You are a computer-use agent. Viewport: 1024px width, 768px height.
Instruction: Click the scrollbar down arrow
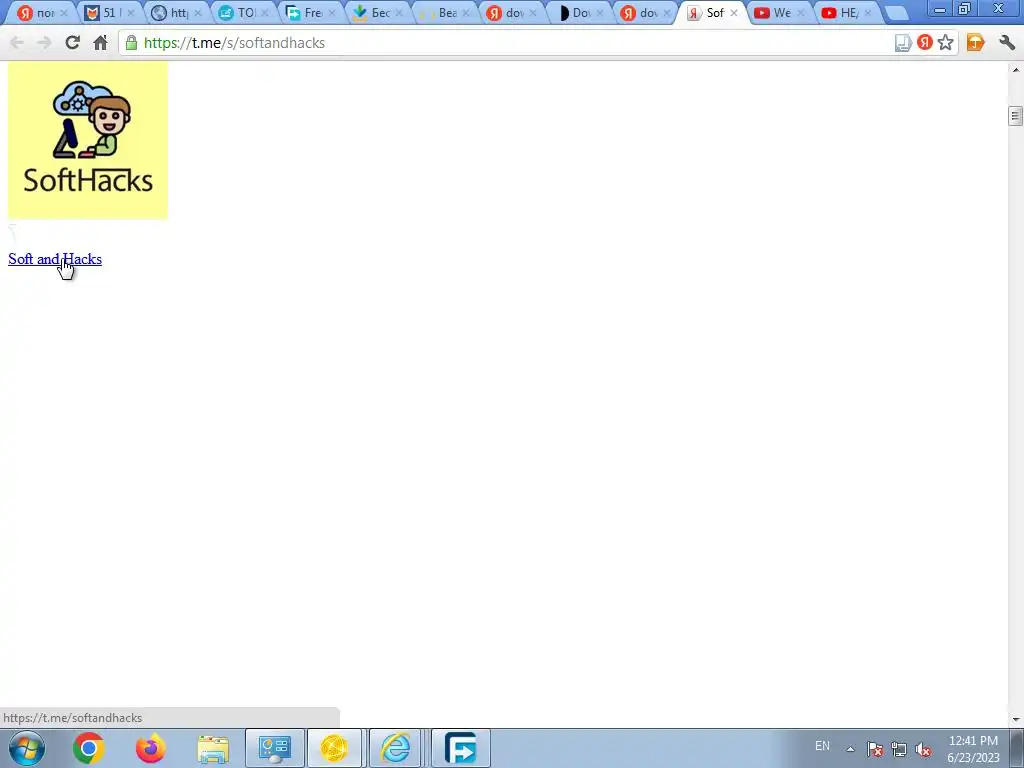[1016, 720]
